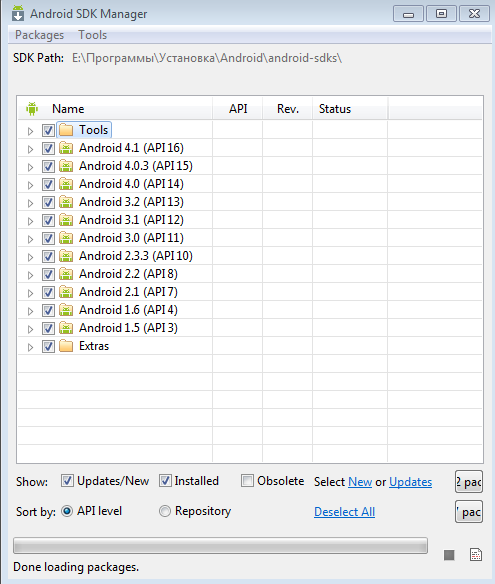Click the Android 2.2 (API 8) package icon
Viewport: 495px width, 584px height.
coord(66,274)
